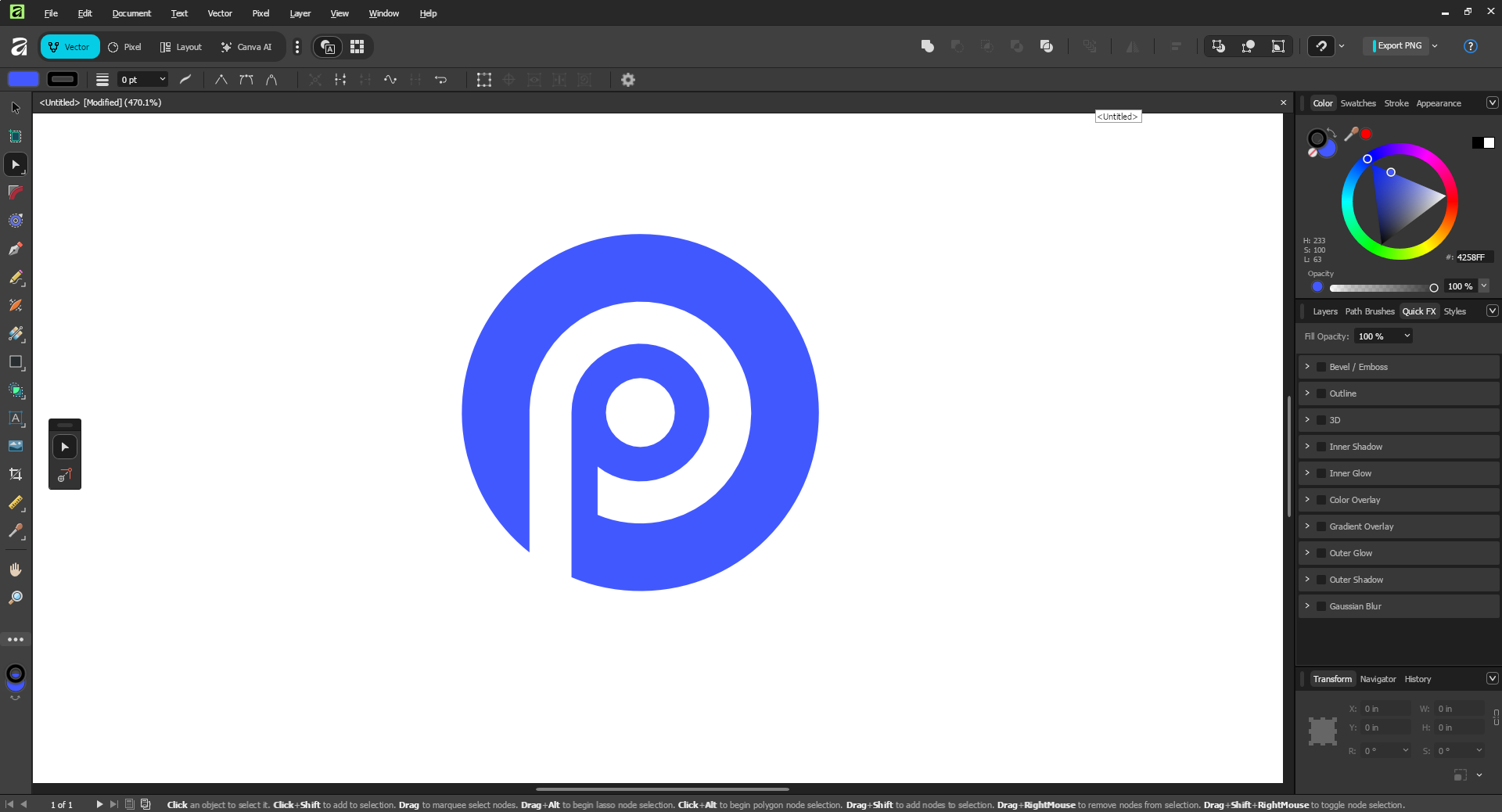
Task: Enable the Bevel / Emboss checkbox
Action: pos(1321,367)
